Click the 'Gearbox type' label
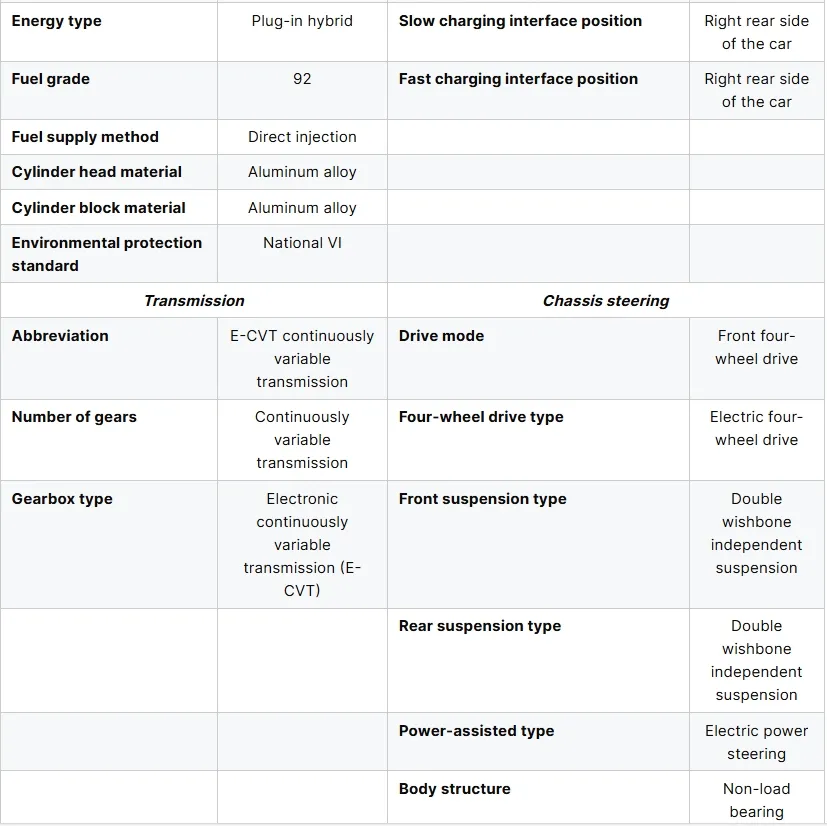This screenshot has height=826, width=827. (62, 499)
